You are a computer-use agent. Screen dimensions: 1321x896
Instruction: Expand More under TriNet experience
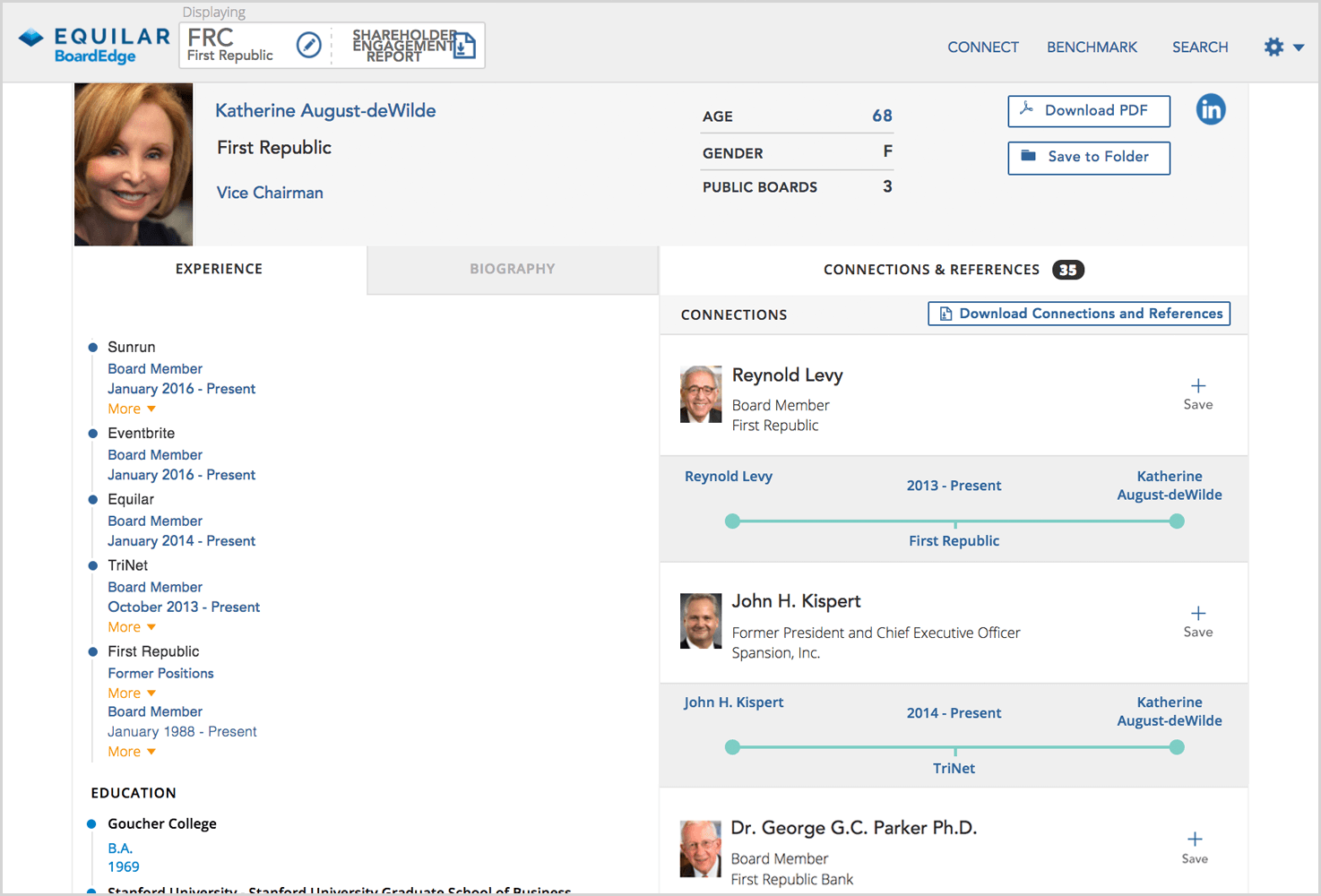[x=132, y=627]
